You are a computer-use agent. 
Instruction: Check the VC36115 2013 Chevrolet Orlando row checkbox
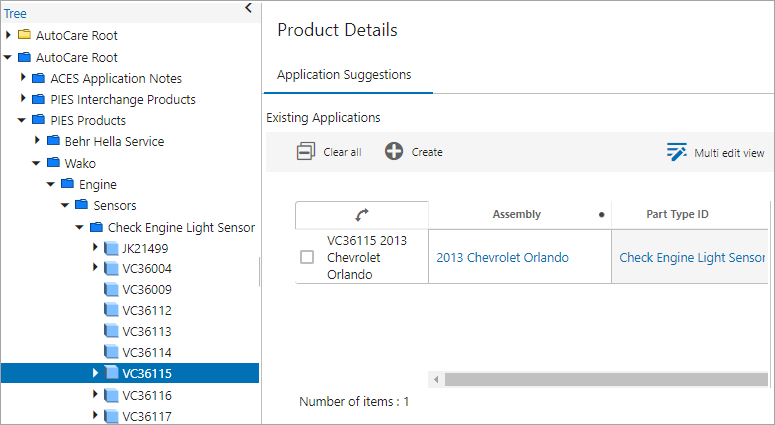308,257
